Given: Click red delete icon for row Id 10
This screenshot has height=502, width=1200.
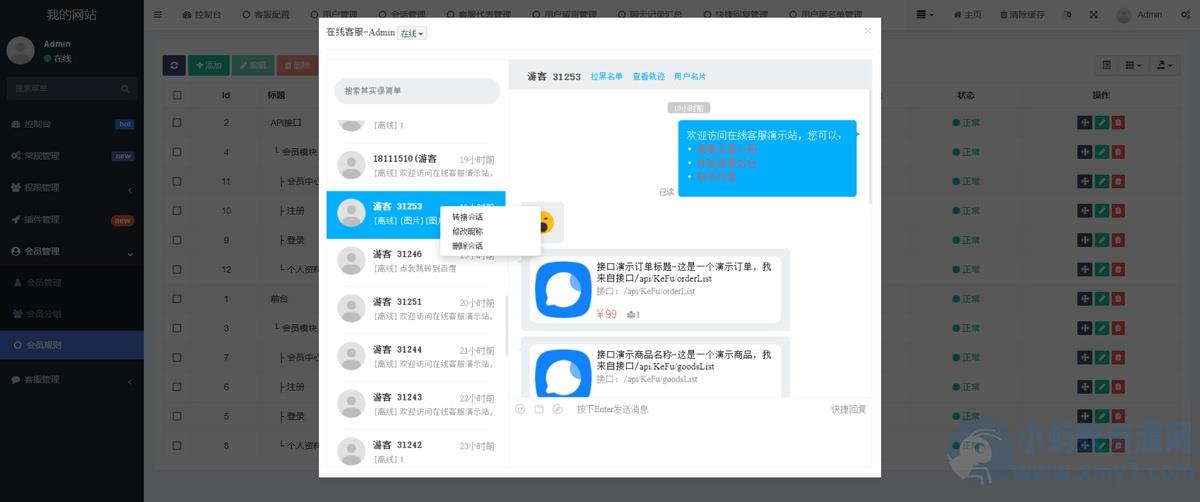Looking at the screenshot, I should point(1118,211).
